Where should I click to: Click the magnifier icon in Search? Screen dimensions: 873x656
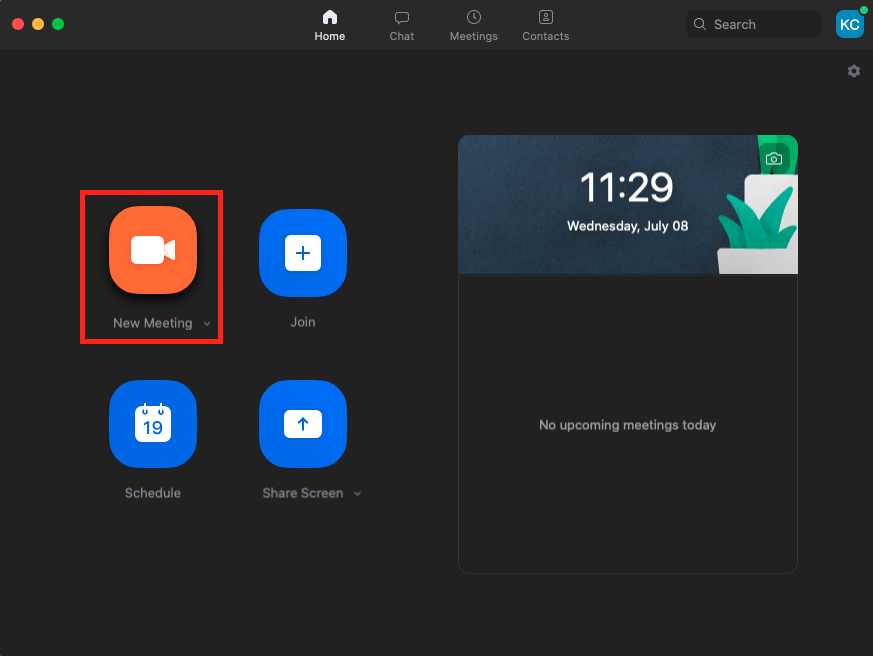pos(699,24)
